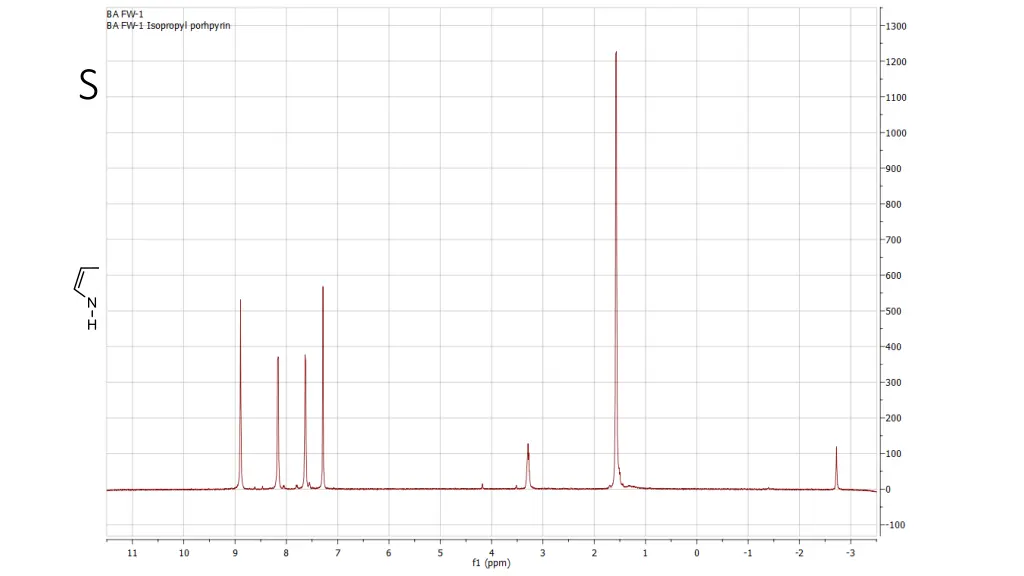1024x576 pixels.
Task: Click the large letter S on left
Action: 89,87
